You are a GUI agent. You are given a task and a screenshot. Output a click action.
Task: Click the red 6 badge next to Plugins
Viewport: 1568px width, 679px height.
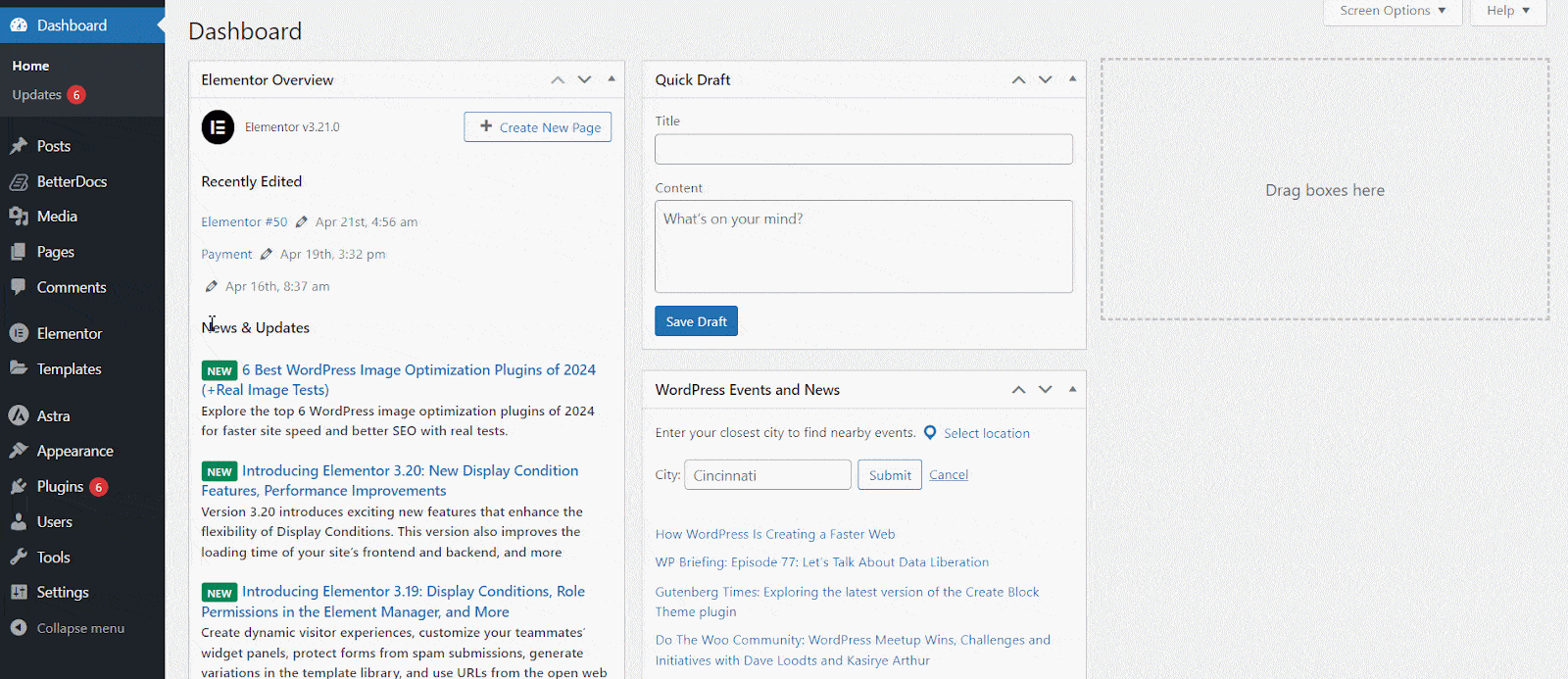98,487
